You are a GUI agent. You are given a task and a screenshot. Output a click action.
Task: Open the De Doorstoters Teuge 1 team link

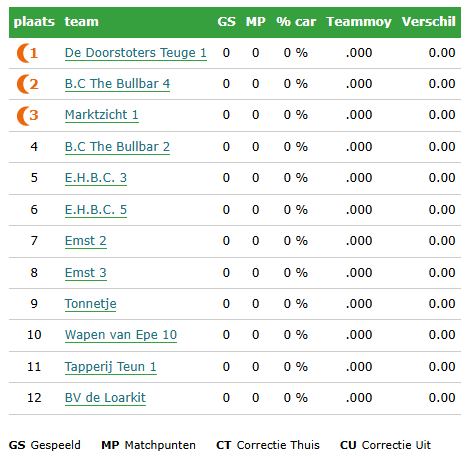pos(136,53)
